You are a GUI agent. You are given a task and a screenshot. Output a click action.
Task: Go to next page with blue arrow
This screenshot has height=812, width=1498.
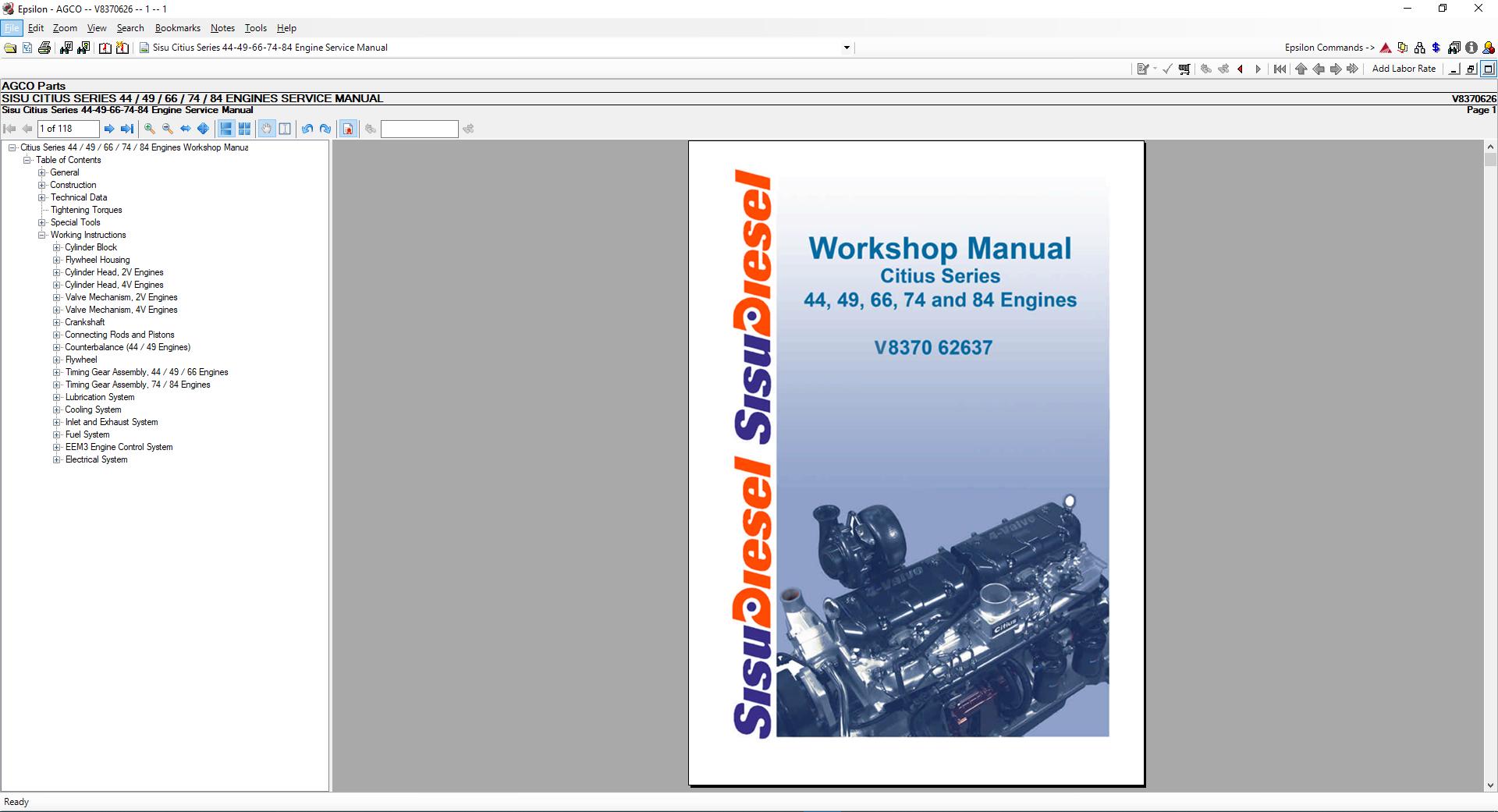tap(109, 129)
